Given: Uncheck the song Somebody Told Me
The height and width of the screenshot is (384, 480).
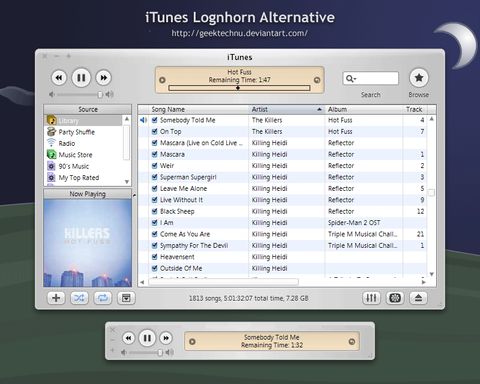Looking at the screenshot, I should coord(154,120).
